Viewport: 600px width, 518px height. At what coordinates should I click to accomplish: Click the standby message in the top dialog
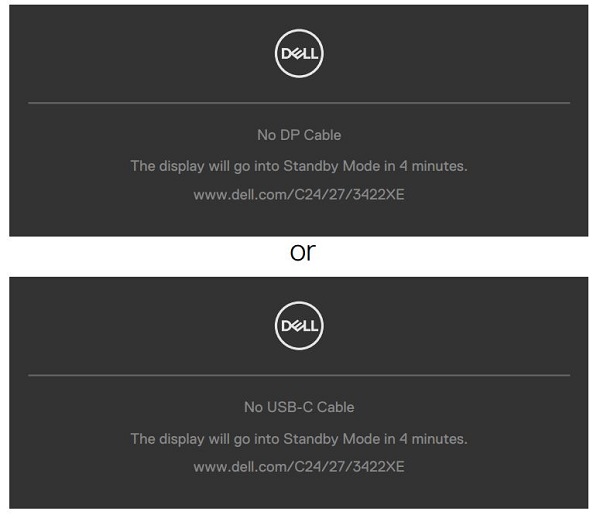[x=299, y=166]
